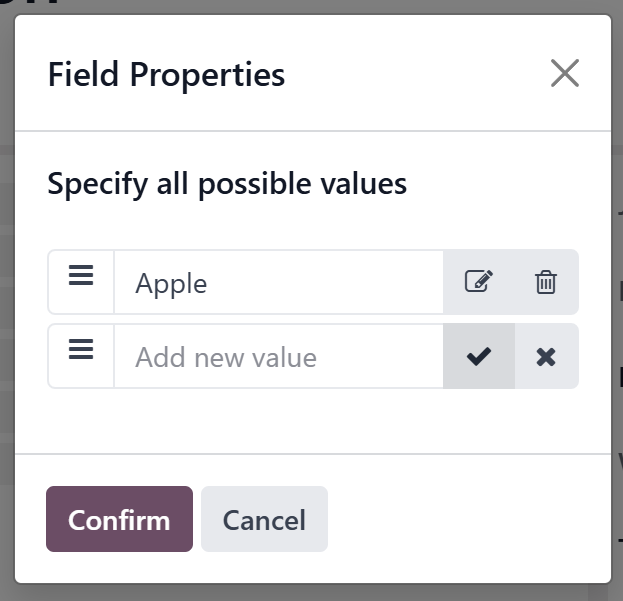Click the placeholder text Add new value
The image size is (623, 601).
coord(226,358)
